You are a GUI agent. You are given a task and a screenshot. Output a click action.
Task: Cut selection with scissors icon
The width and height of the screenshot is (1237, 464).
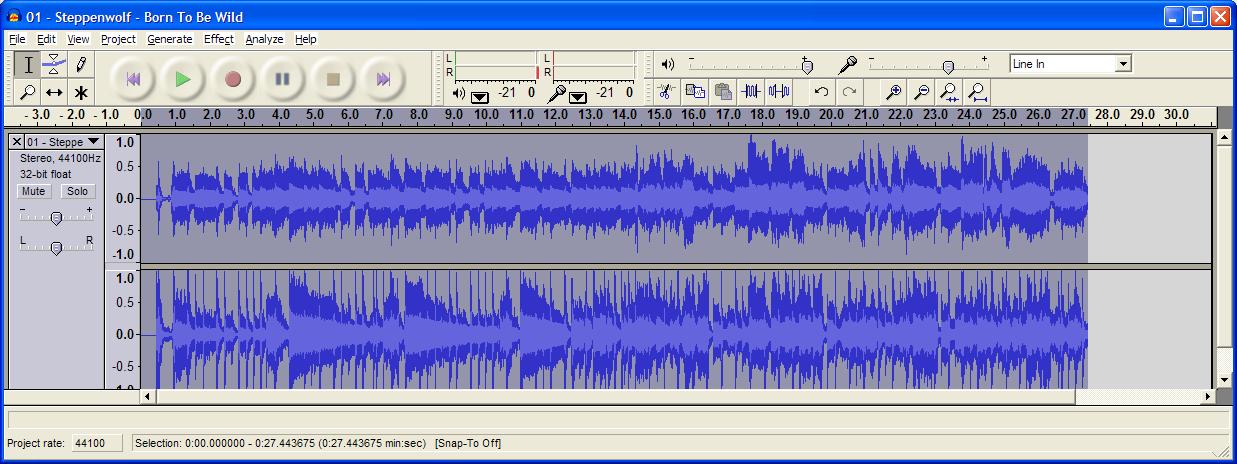667,91
